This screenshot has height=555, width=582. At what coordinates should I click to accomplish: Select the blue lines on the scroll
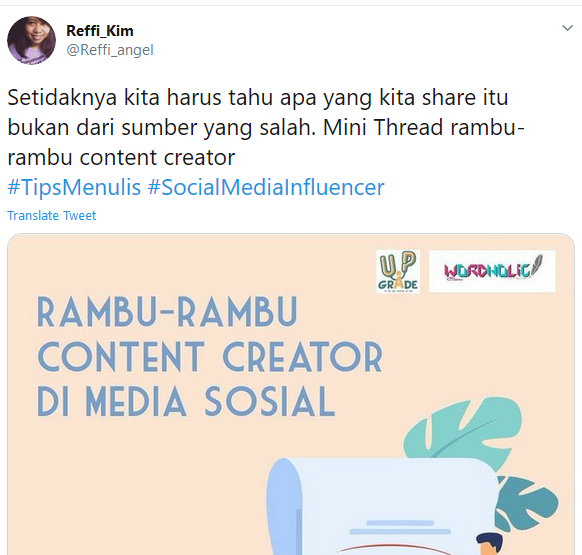(400, 527)
